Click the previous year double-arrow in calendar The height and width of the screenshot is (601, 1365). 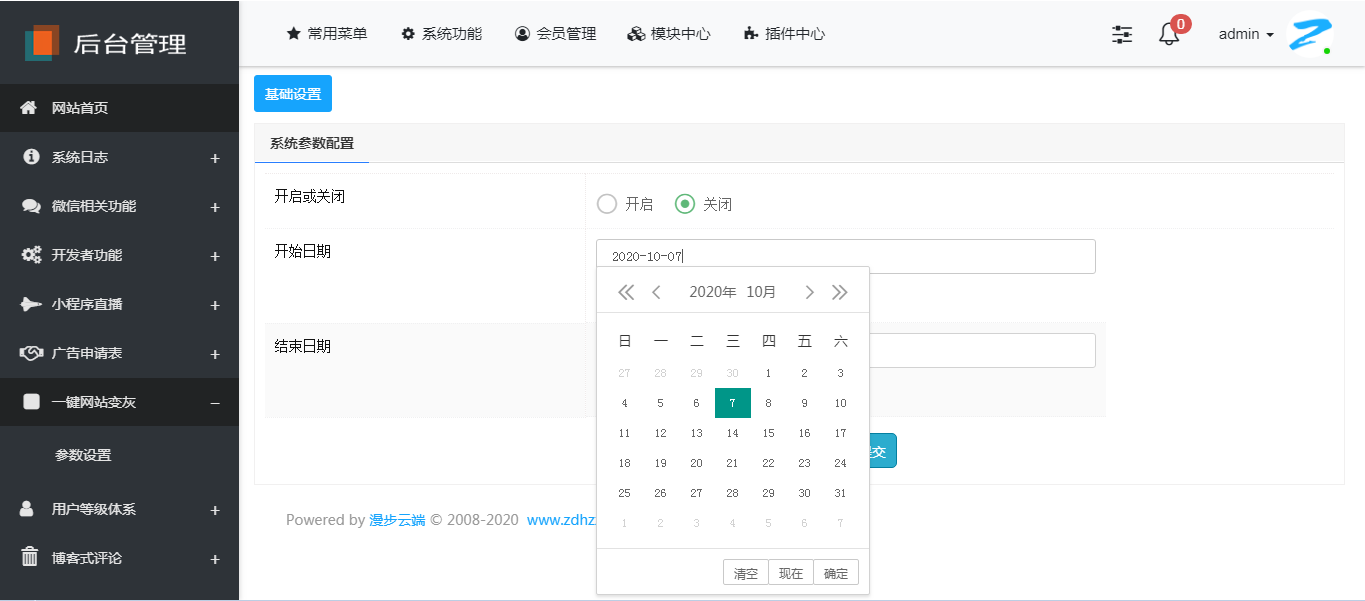626,292
